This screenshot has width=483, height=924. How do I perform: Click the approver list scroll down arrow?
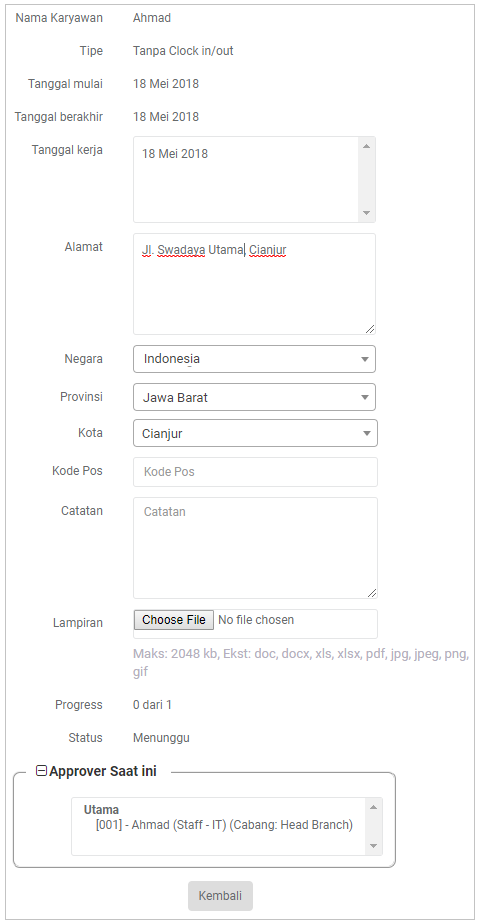(373, 846)
